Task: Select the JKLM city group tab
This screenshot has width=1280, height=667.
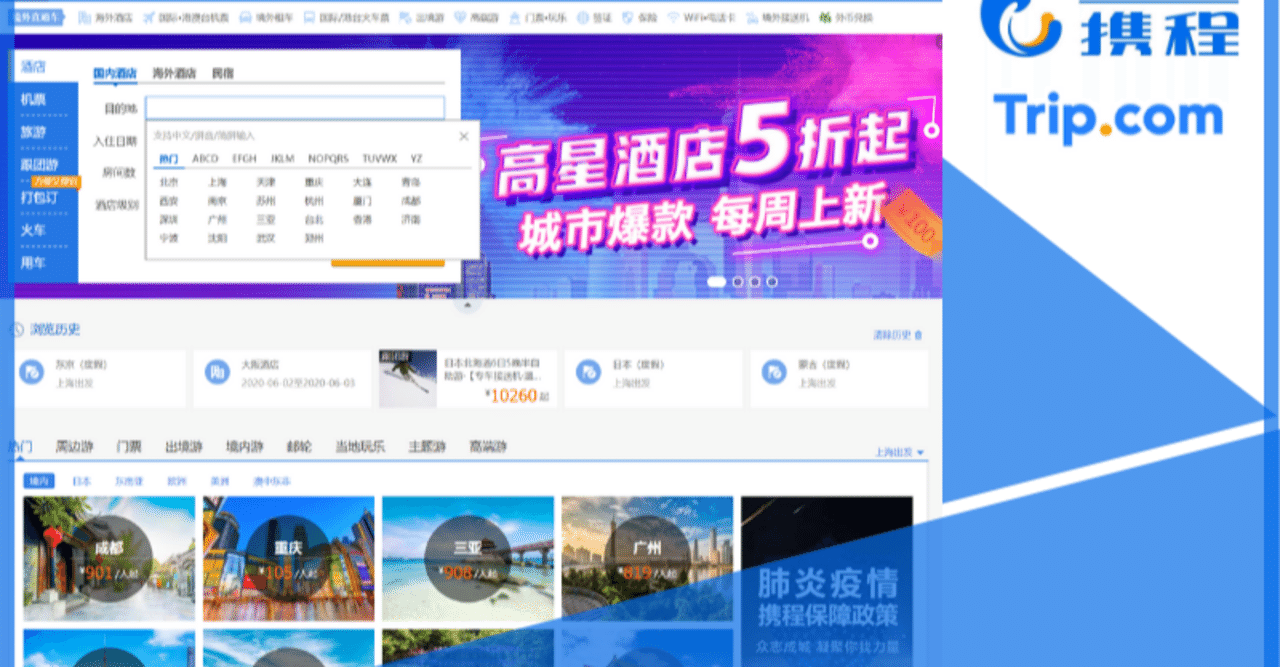Action: tap(283, 159)
